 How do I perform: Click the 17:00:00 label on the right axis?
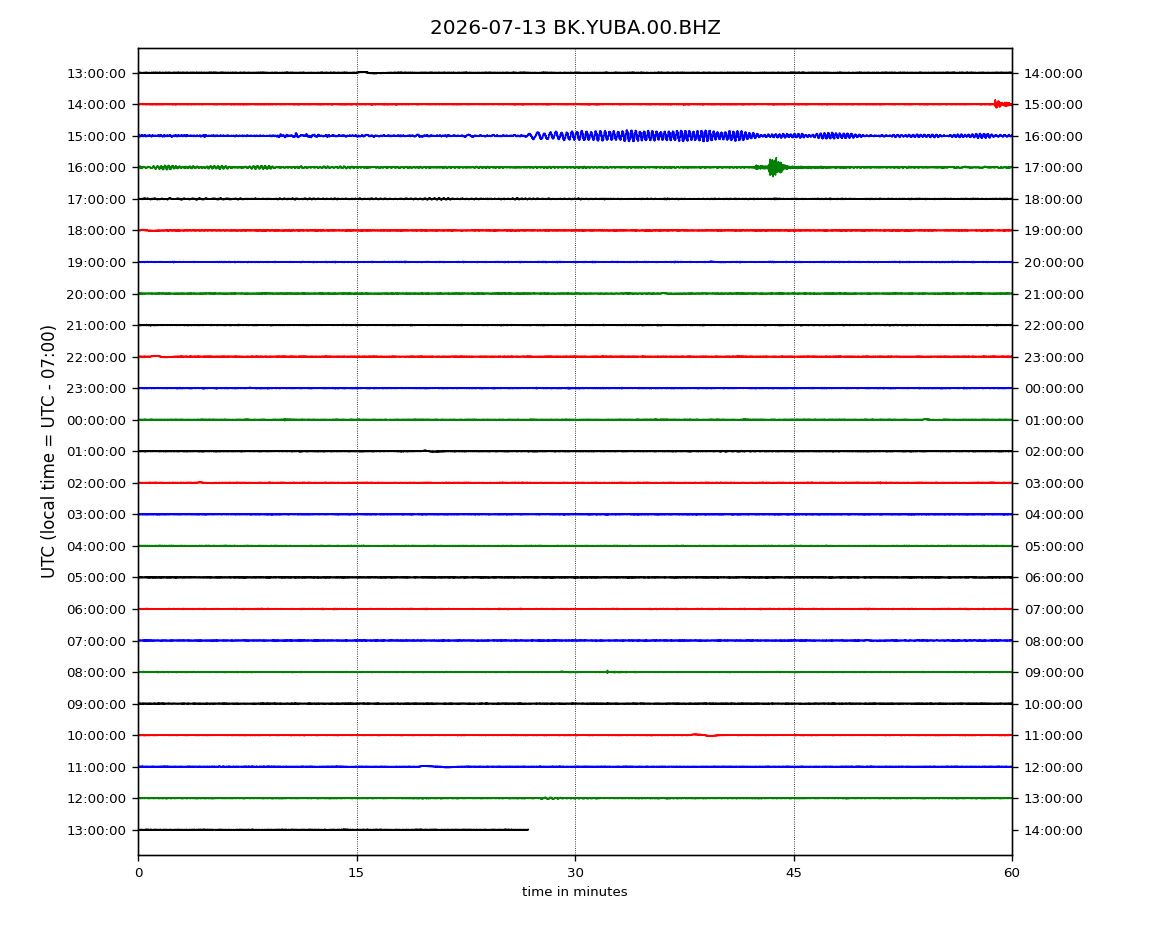point(1053,168)
